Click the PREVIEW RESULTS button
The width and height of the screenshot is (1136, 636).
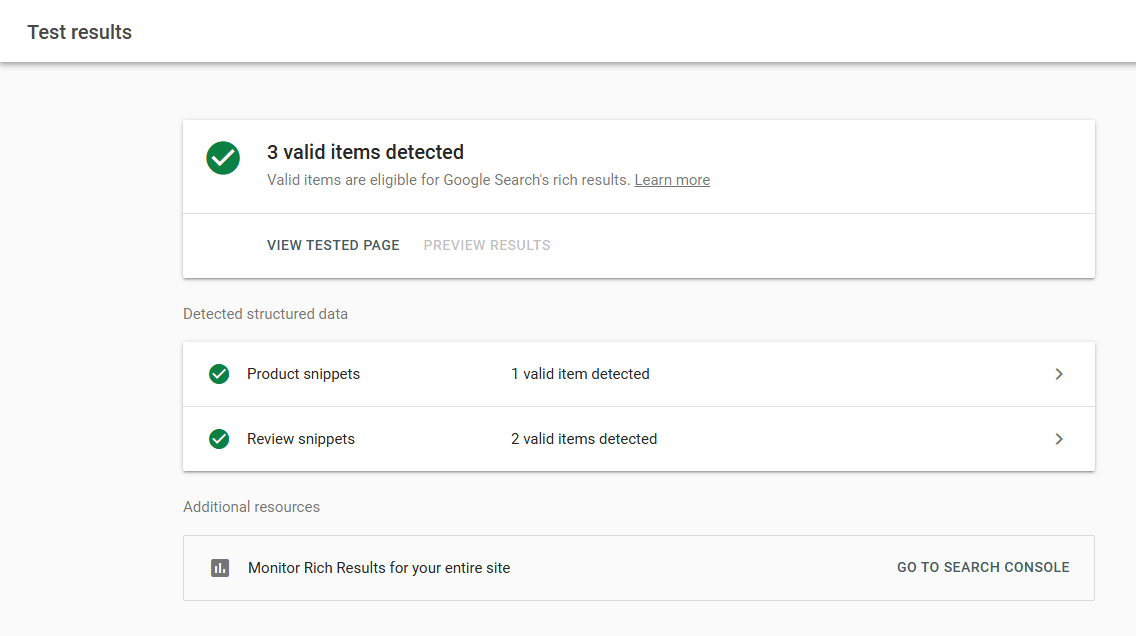tap(487, 245)
